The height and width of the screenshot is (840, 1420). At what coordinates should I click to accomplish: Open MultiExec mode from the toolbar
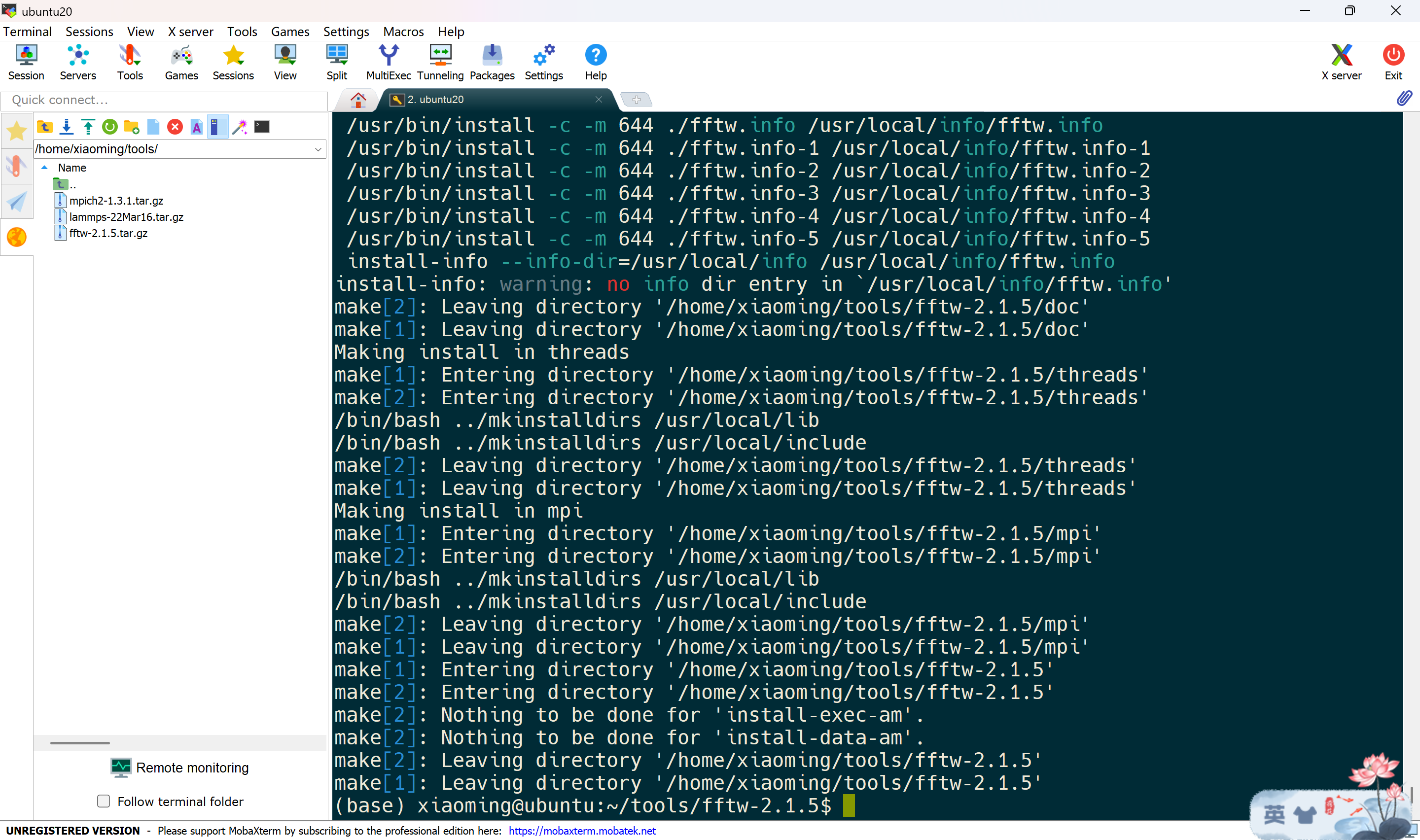389,62
